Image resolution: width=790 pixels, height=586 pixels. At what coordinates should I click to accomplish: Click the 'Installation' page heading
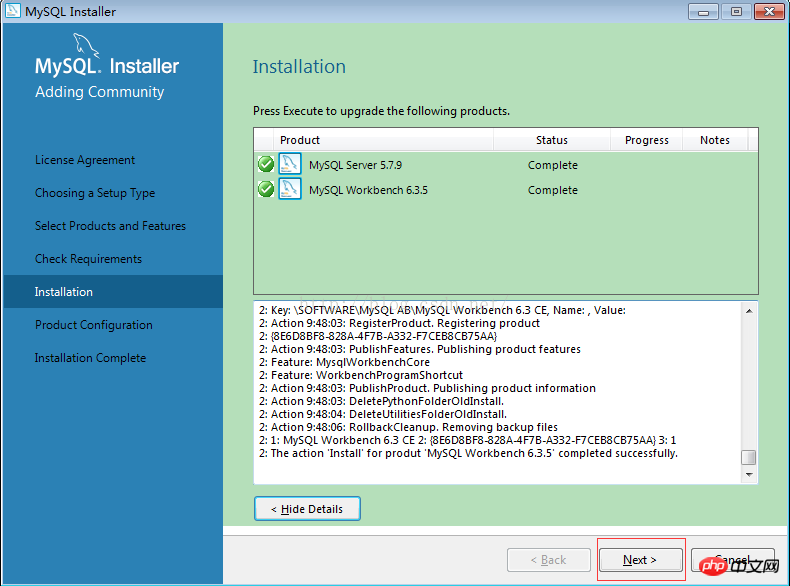tap(299, 67)
